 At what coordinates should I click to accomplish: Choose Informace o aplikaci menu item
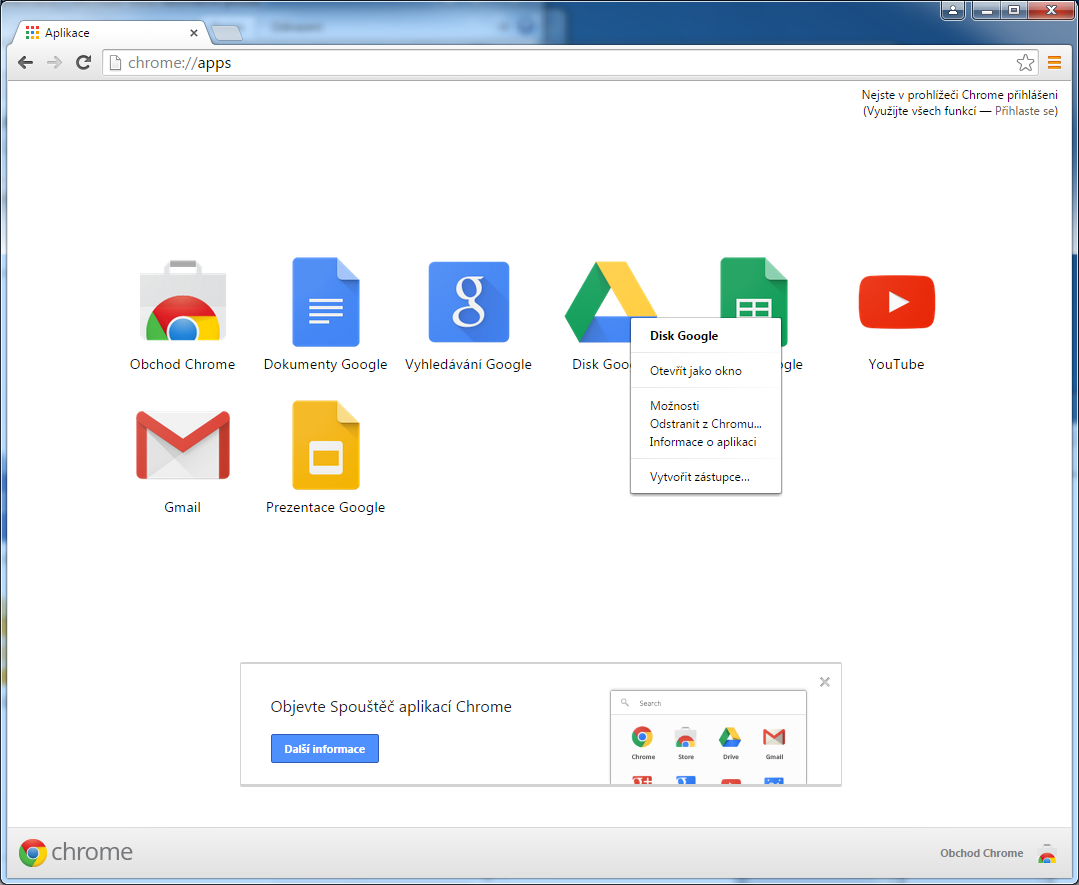705,442
